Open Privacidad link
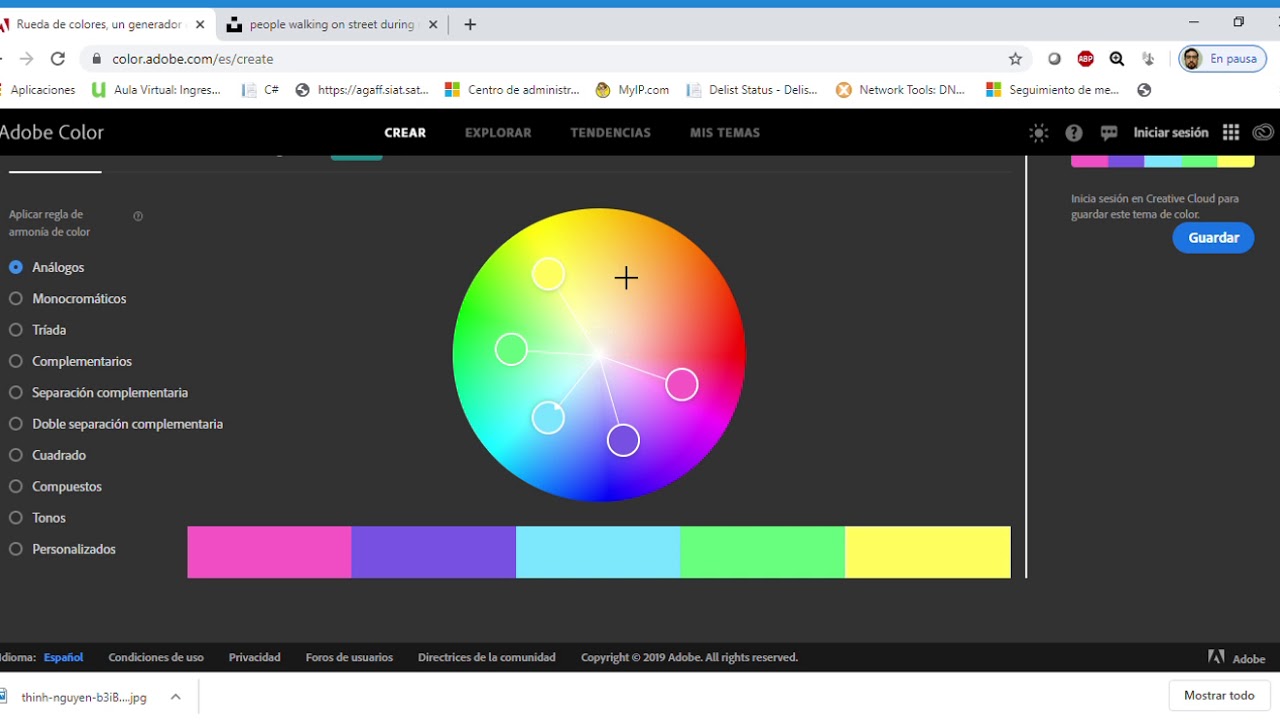The width and height of the screenshot is (1280, 720). coord(254,657)
